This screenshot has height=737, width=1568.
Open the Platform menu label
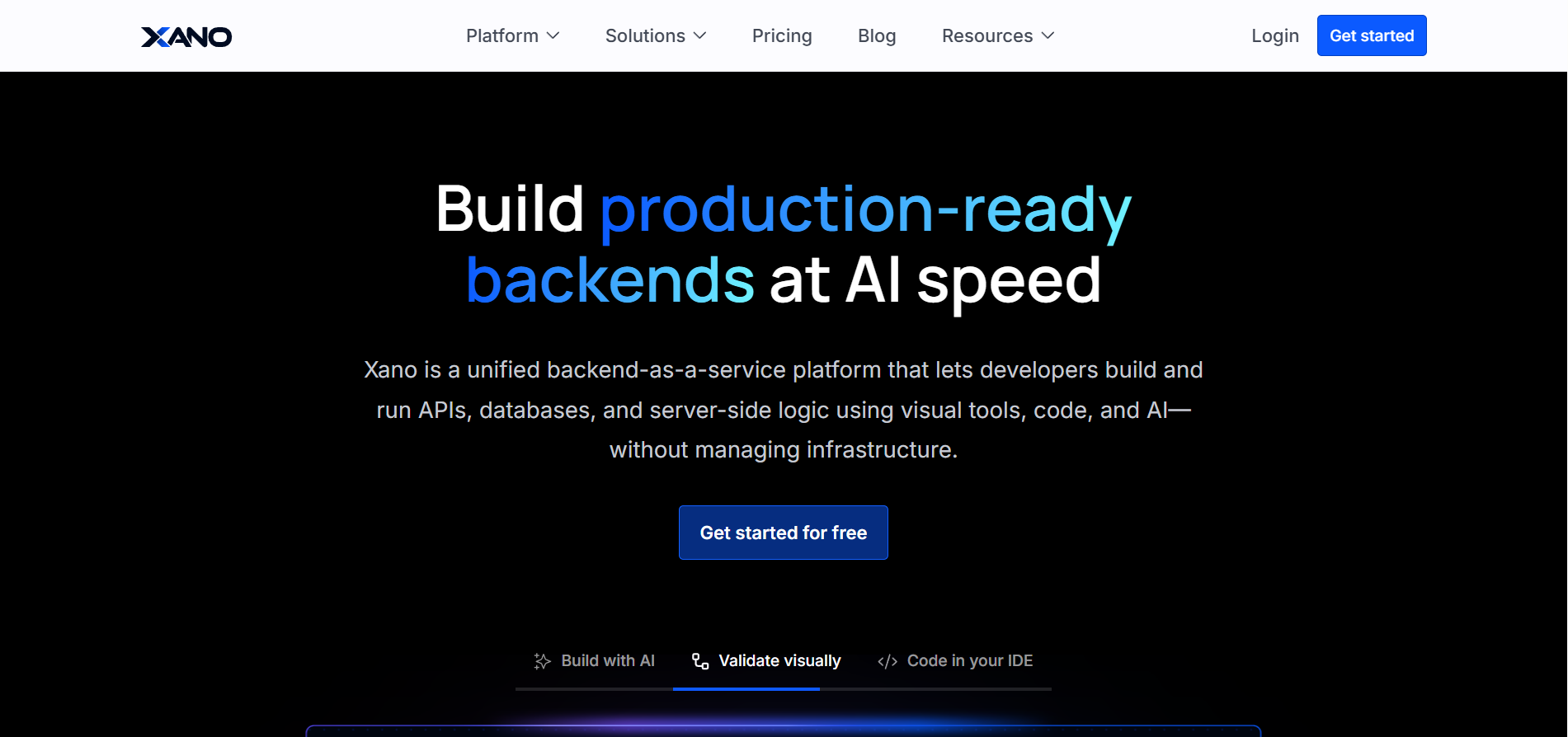point(501,35)
